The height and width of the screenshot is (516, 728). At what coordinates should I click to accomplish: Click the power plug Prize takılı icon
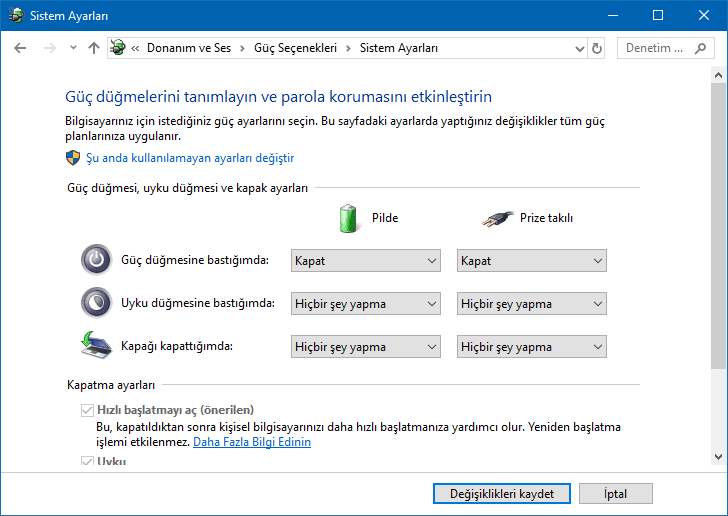coord(497,219)
